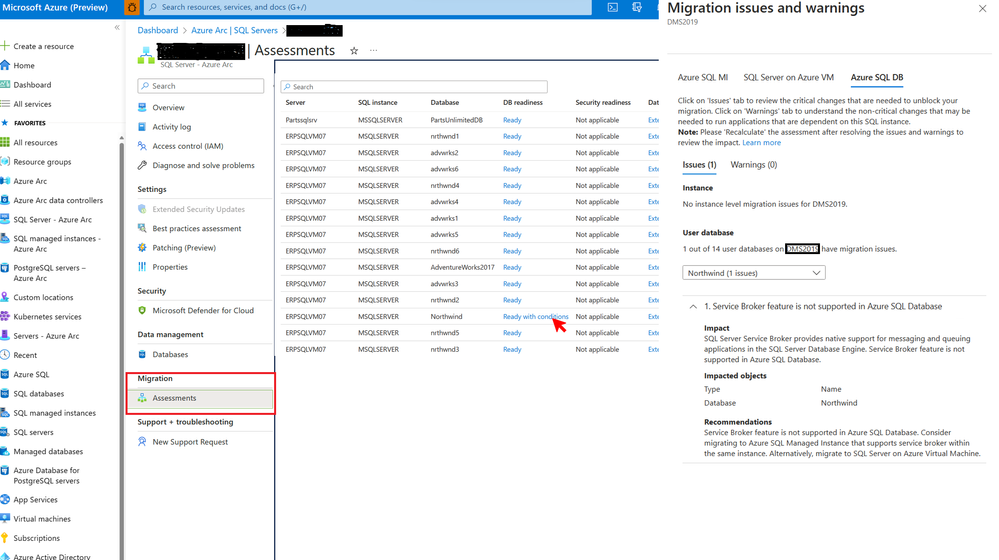
Task: Open Azure SQL
Action: (x=31, y=375)
